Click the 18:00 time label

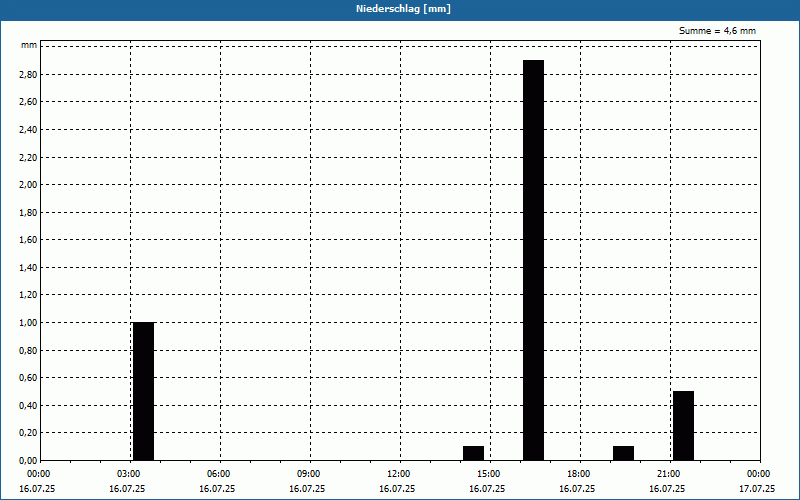pos(579,474)
